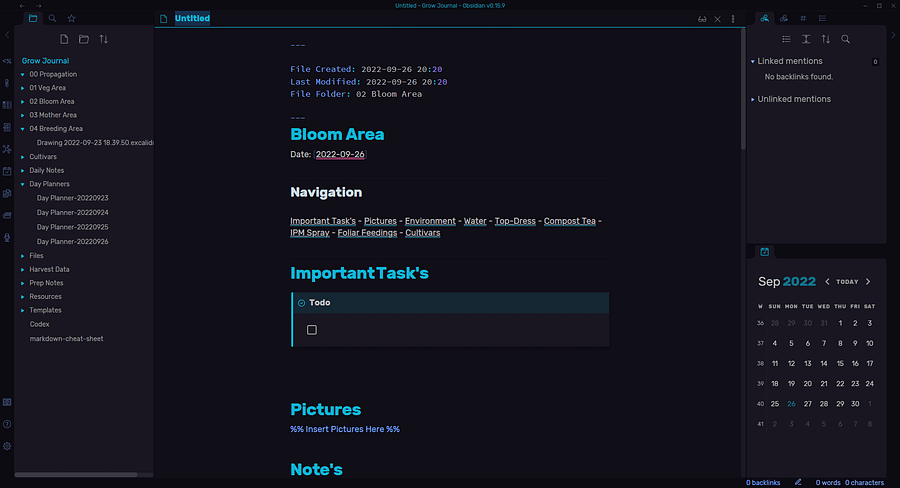Open the markdown-cheat-sheet note
The width and height of the screenshot is (900, 488).
[x=66, y=339]
